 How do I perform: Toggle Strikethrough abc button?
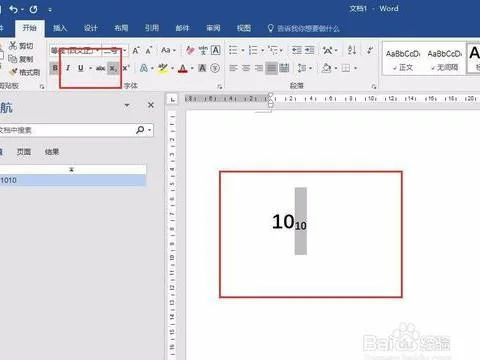coord(100,68)
